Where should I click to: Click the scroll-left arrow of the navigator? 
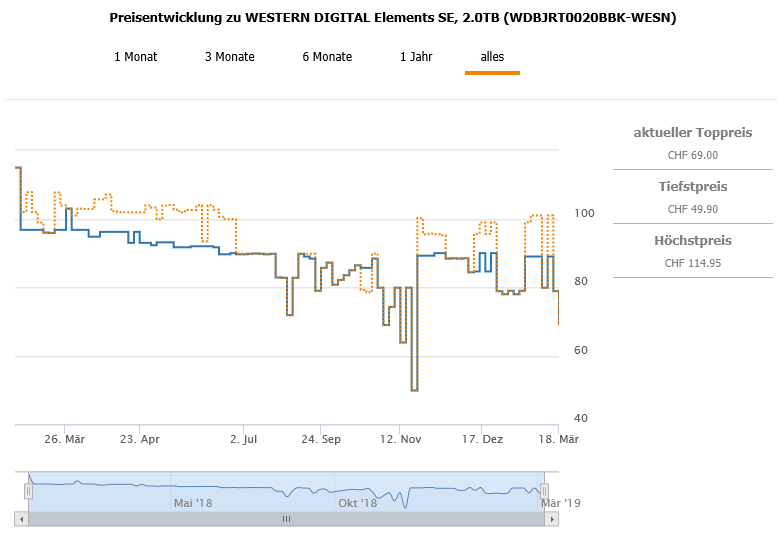coord(21,519)
